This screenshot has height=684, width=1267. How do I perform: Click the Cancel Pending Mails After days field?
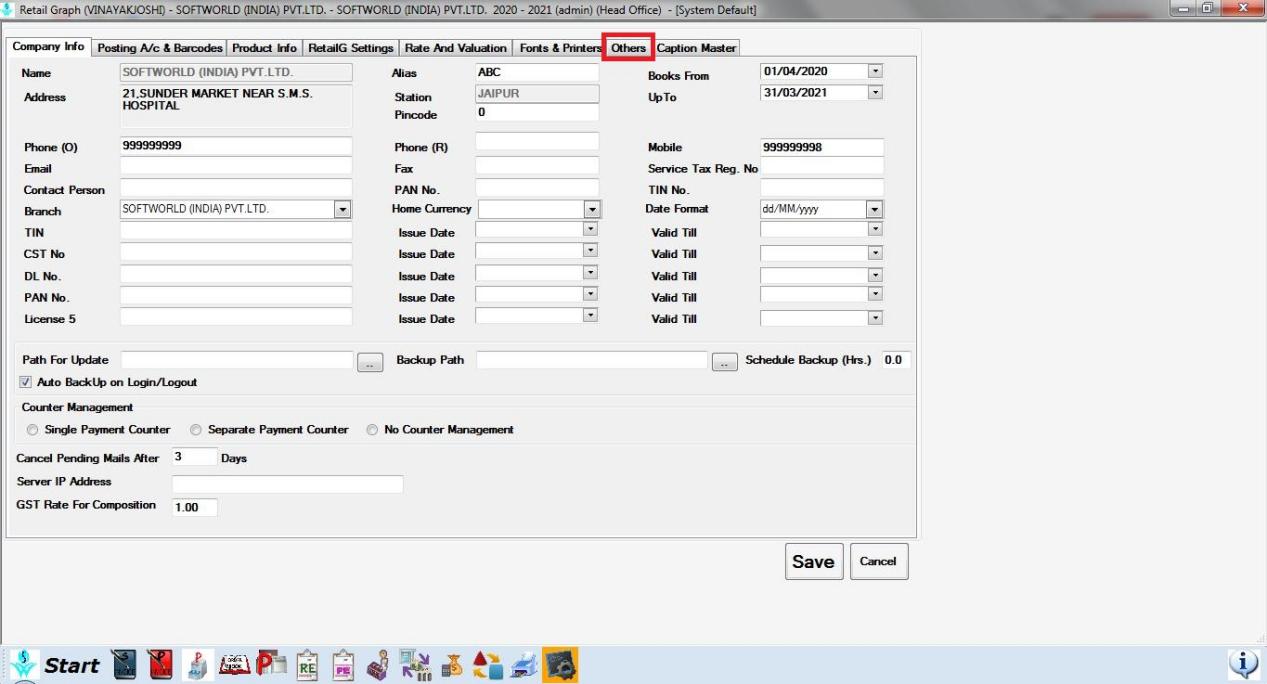coord(194,457)
